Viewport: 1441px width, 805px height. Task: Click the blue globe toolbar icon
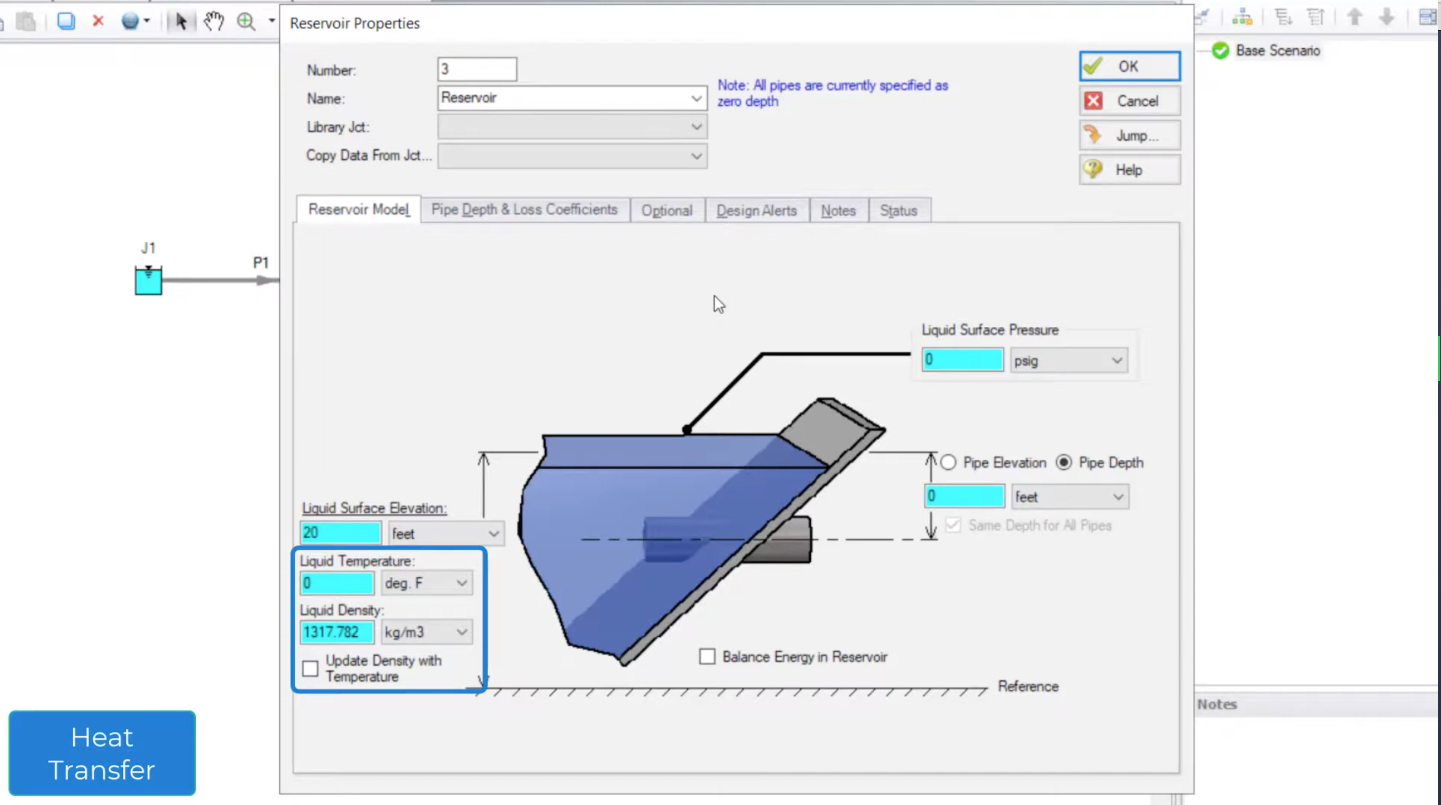tap(130, 21)
